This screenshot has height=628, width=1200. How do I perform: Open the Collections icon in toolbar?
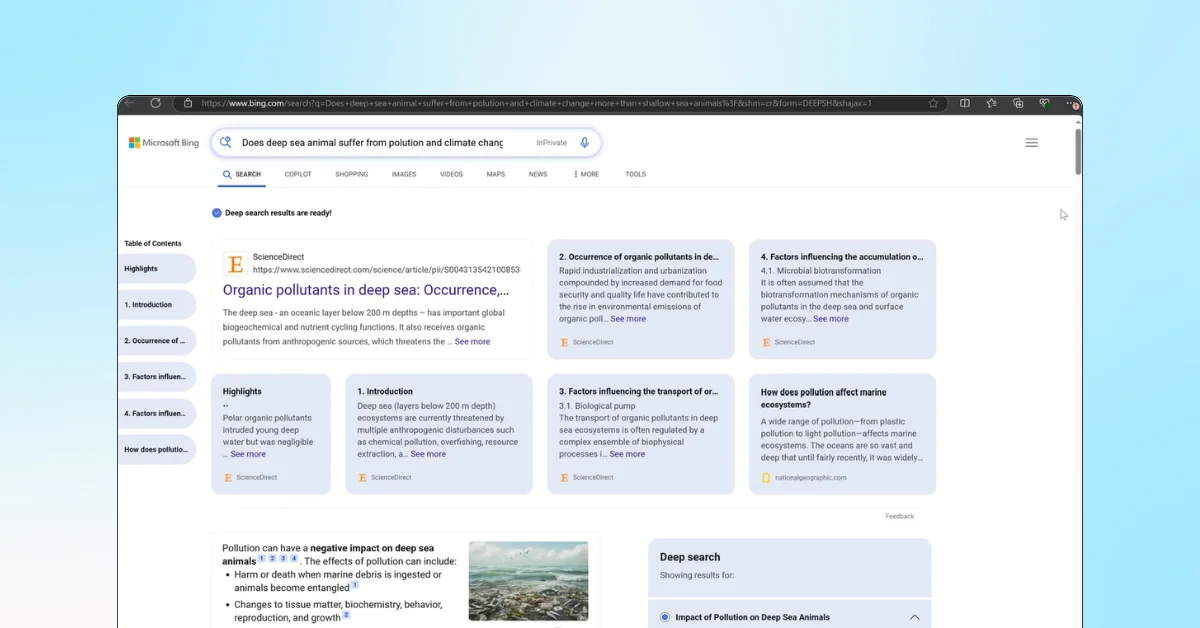coord(1018,103)
